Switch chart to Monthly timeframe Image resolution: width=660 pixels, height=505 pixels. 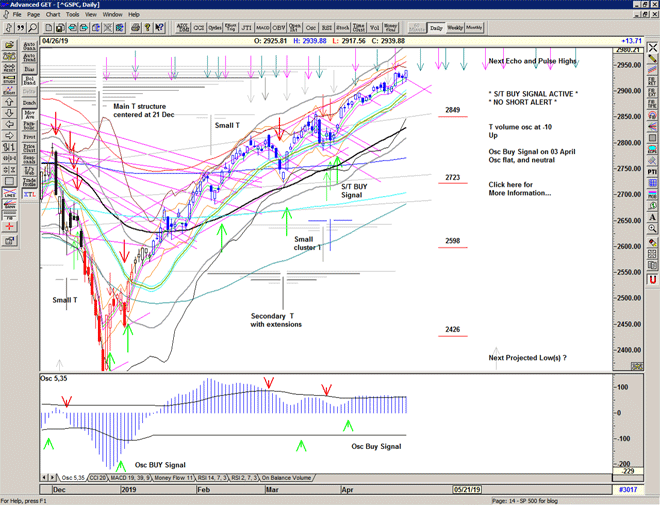pos(474,28)
